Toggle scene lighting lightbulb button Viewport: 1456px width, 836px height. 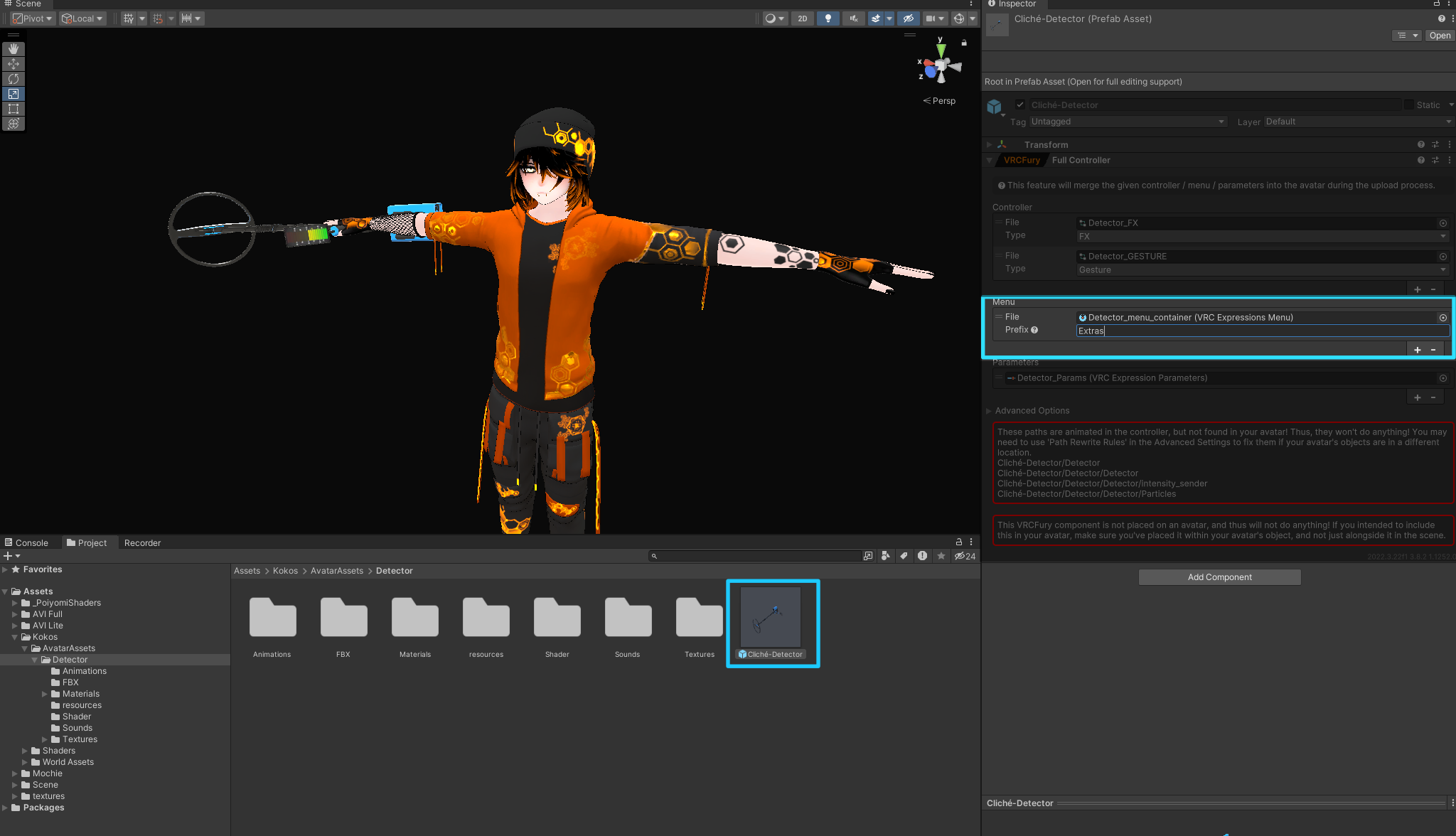[828, 18]
